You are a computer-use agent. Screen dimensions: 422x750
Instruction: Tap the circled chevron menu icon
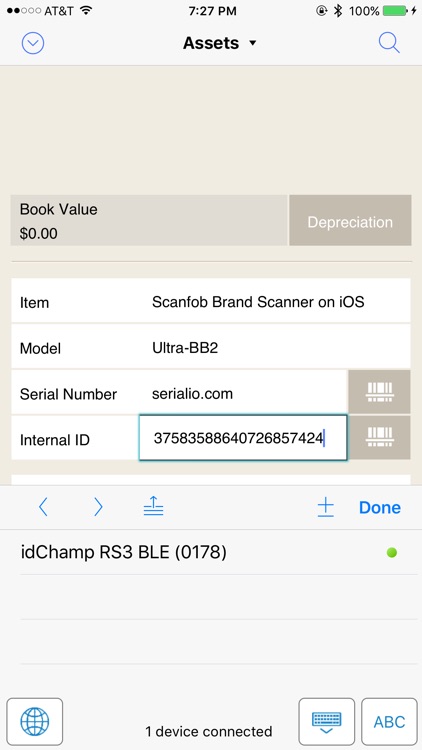(33, 44)
